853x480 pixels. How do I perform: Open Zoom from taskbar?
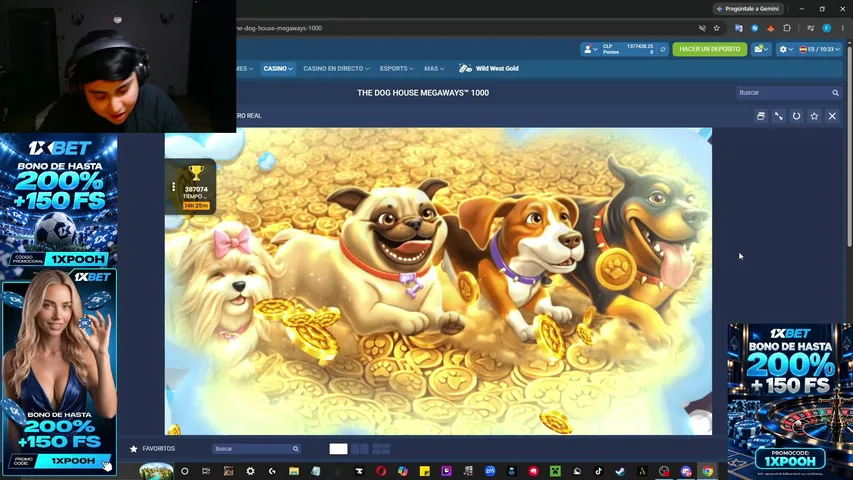click(x=490, y=471)
